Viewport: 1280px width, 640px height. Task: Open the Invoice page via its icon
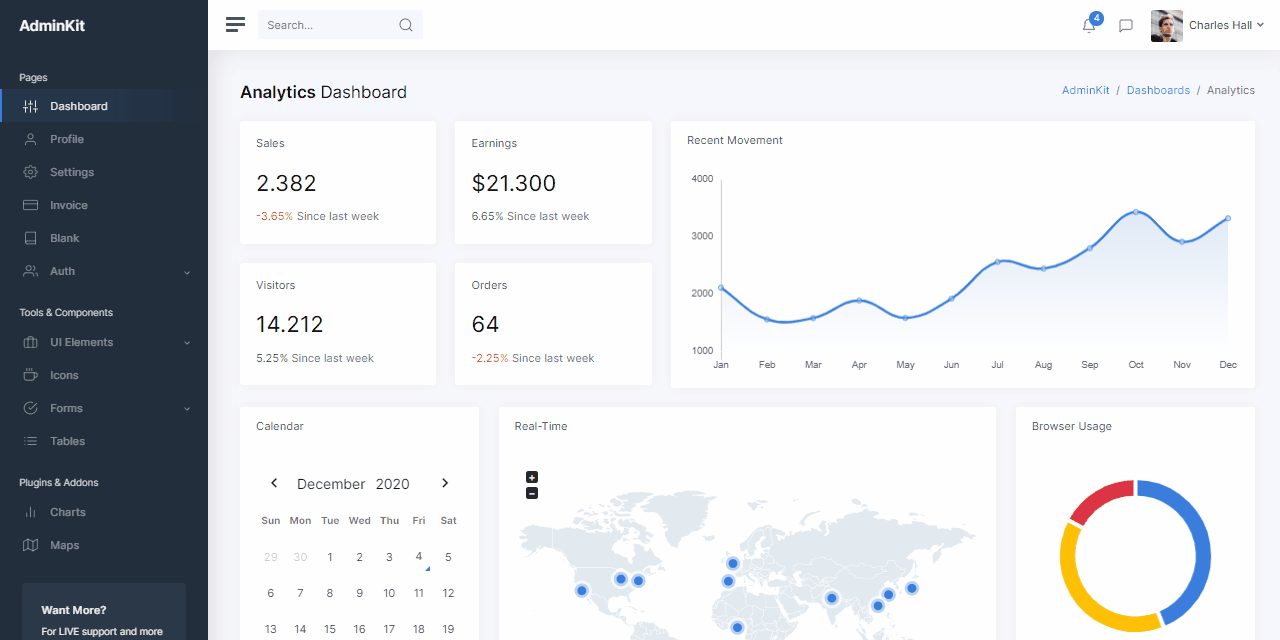point(31,205)
